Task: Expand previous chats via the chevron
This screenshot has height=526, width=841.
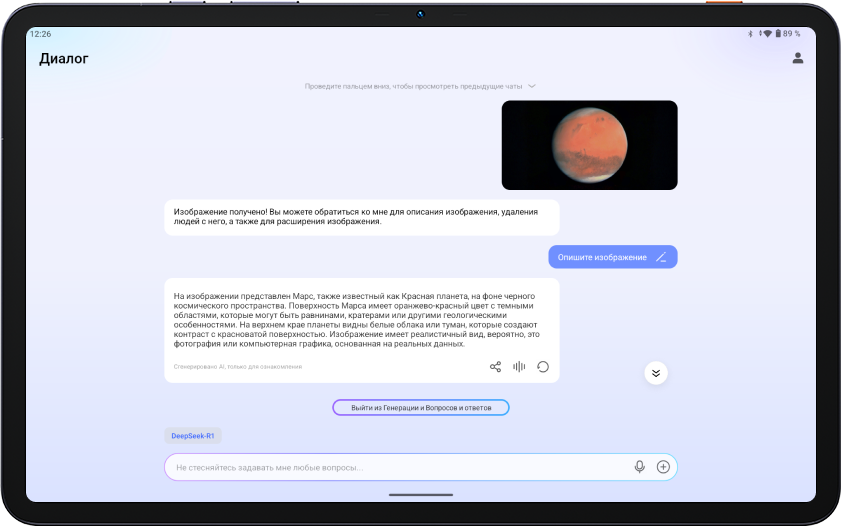Action: point(532,87)
